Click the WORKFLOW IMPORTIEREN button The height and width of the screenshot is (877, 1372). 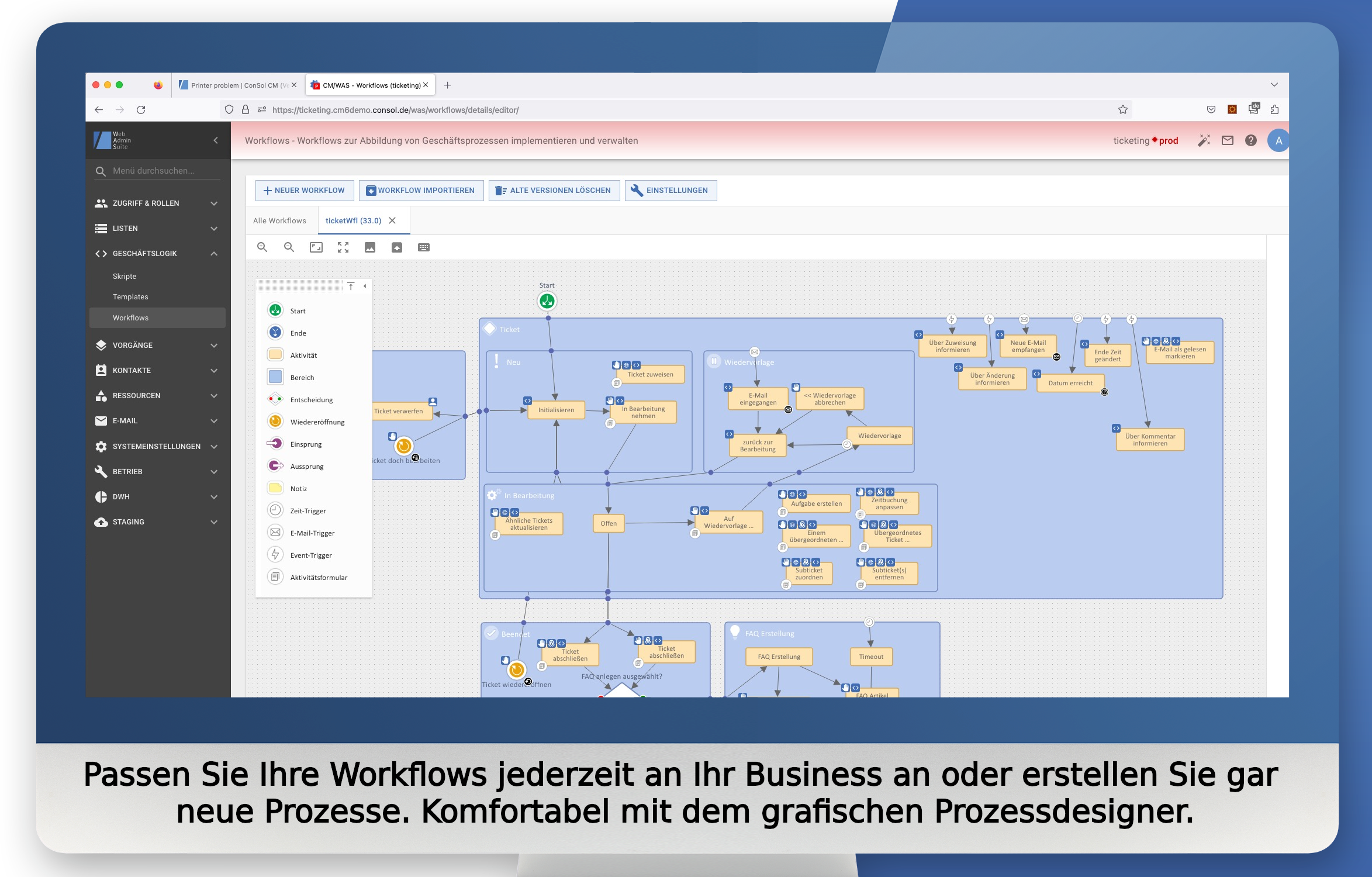pos(420,191)
